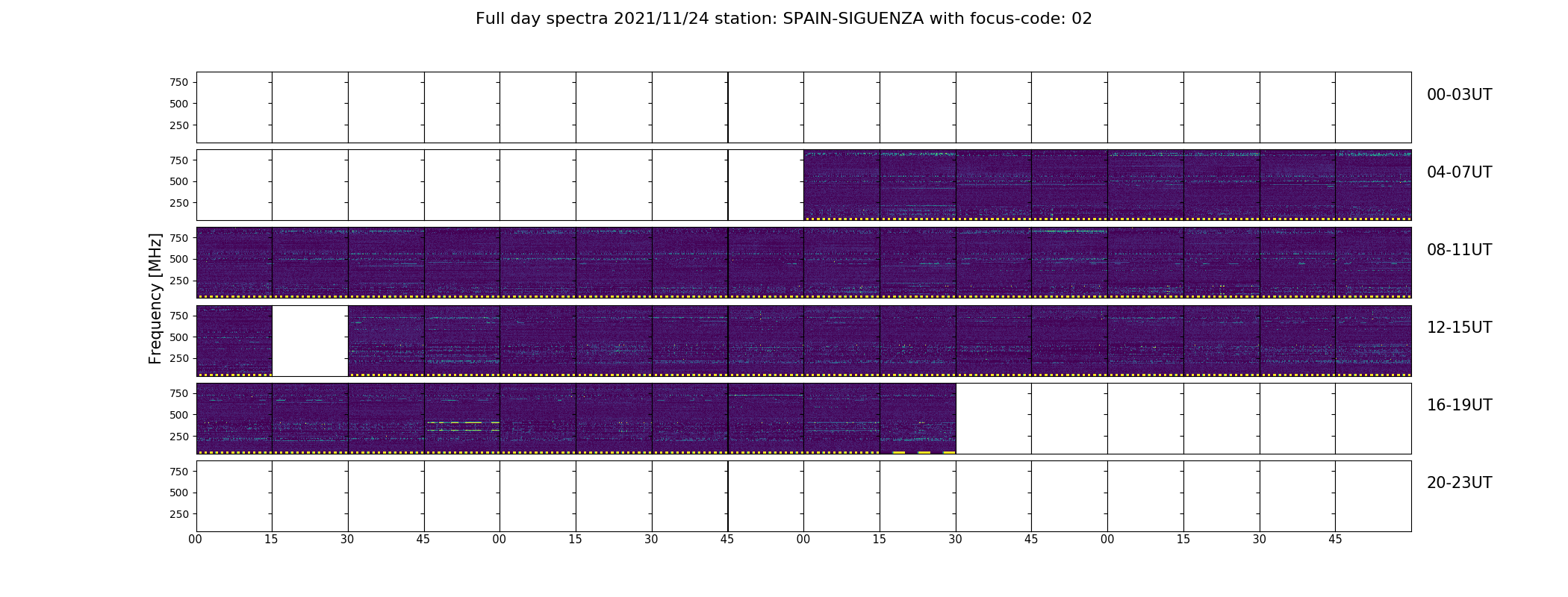Select the '20-23UT' row label
The image size is (1568, 597).
coord(1459,483)
